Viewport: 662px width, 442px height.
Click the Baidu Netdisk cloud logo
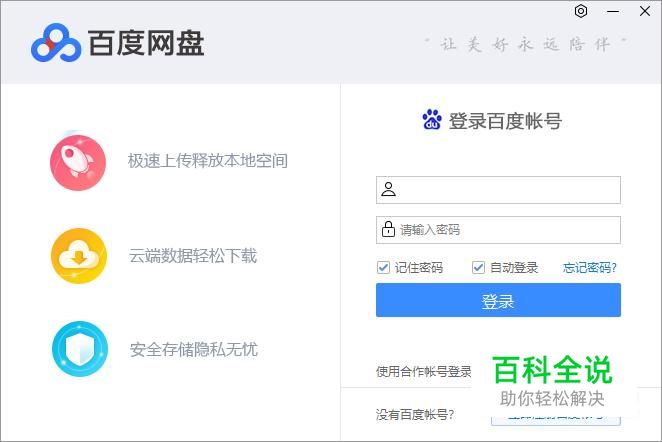tap(55, 43)
